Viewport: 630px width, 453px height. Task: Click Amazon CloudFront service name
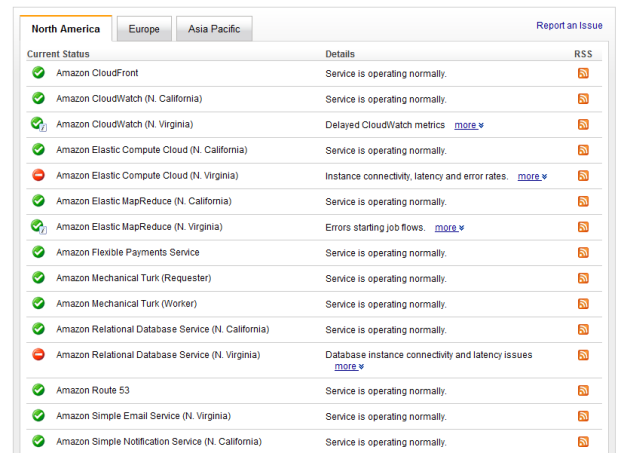[97, 73]
